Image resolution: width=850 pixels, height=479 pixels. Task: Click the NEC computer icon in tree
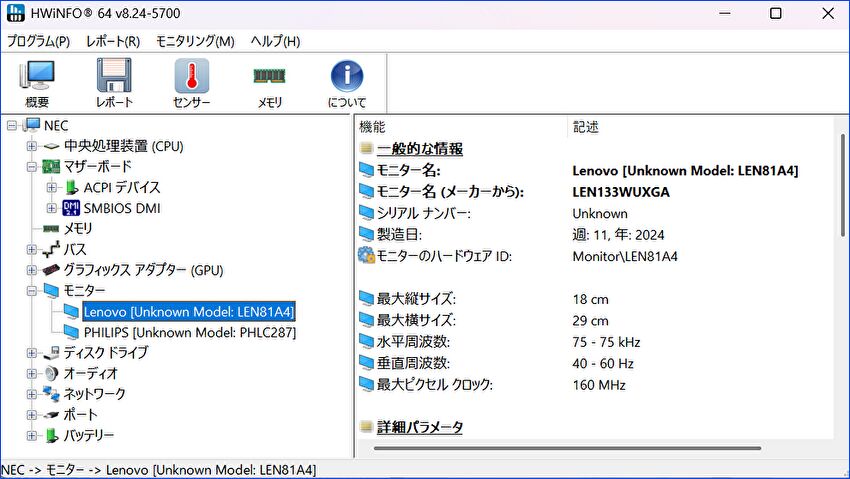(x=32, y=125)
